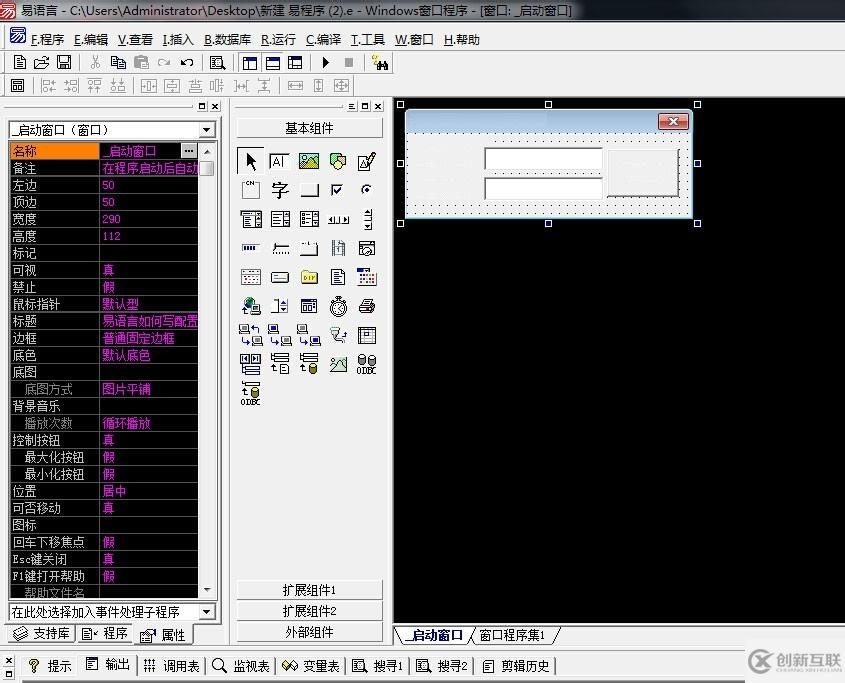Open the R.运行 menu

pos(278,40)
